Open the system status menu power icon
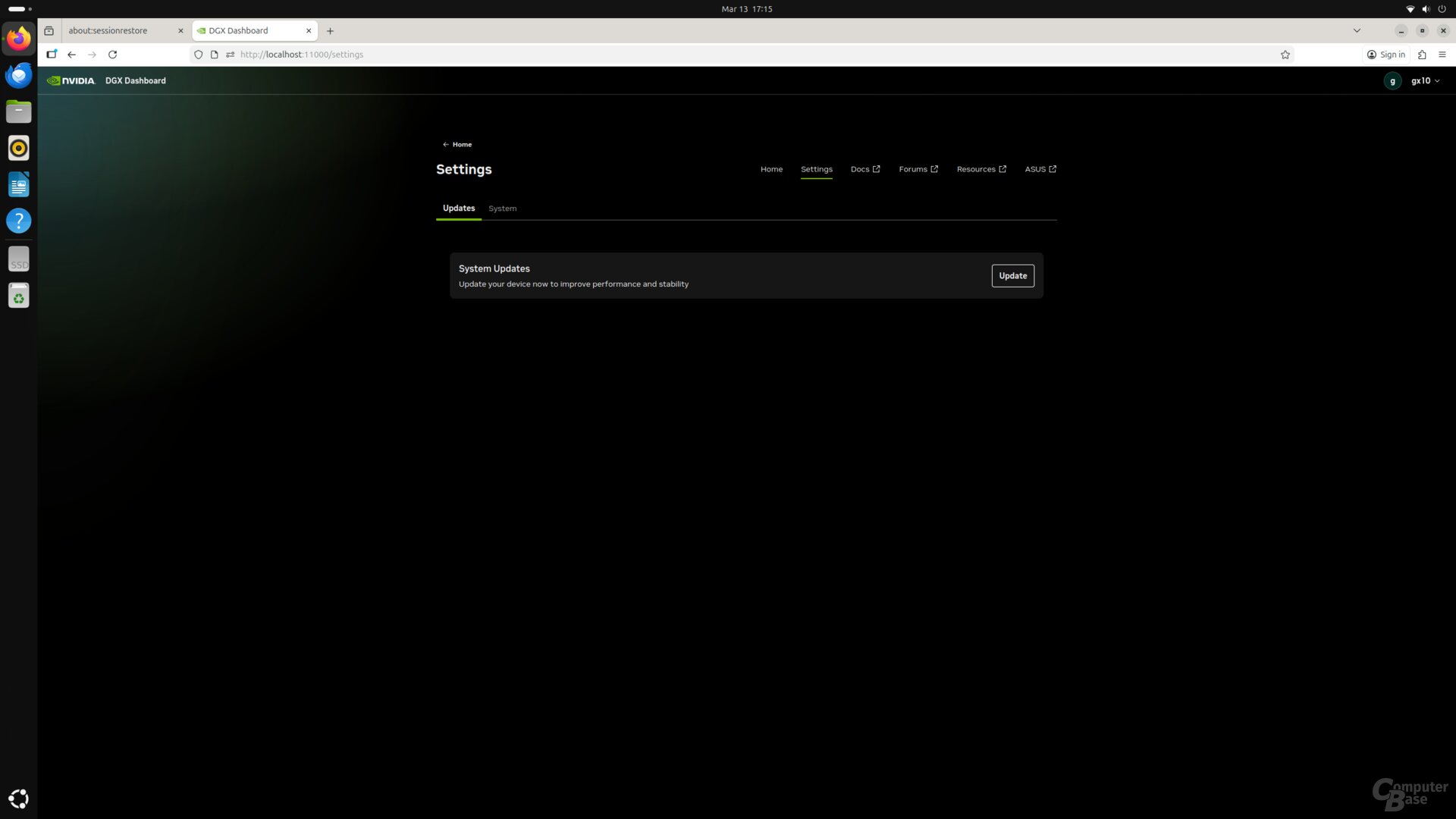 click(x=1442, y=9)
